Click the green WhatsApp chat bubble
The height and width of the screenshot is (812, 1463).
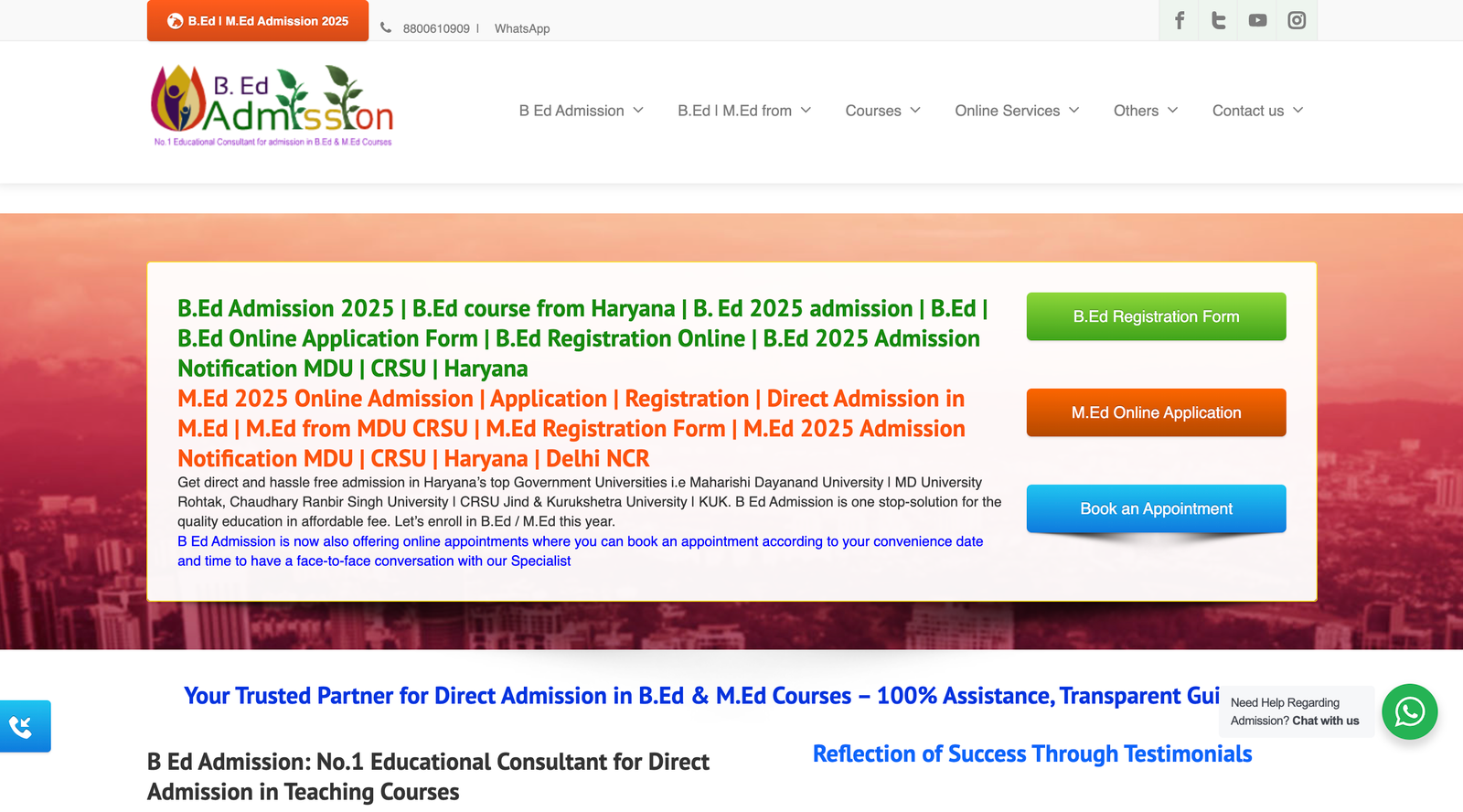click(x=1409, y=711)
